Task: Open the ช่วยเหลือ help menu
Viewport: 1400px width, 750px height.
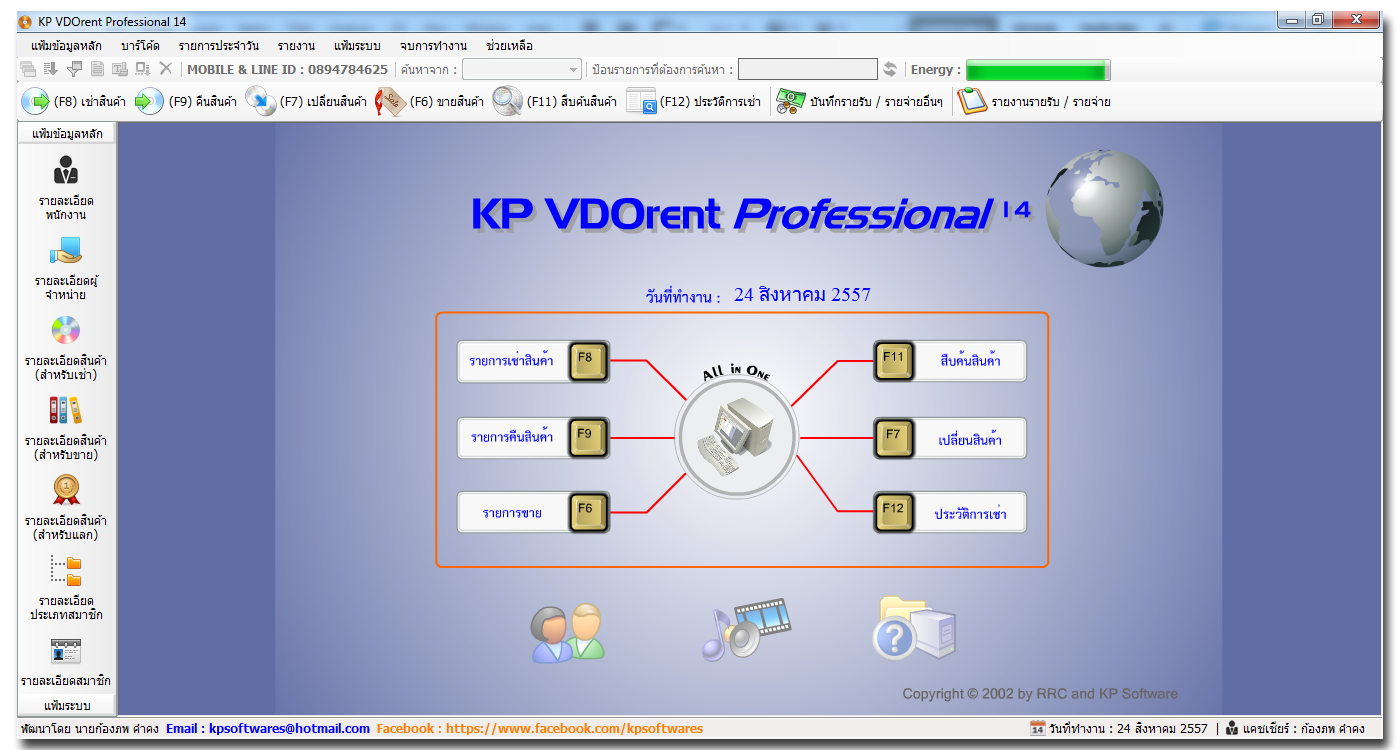Action: pos(509,46)
